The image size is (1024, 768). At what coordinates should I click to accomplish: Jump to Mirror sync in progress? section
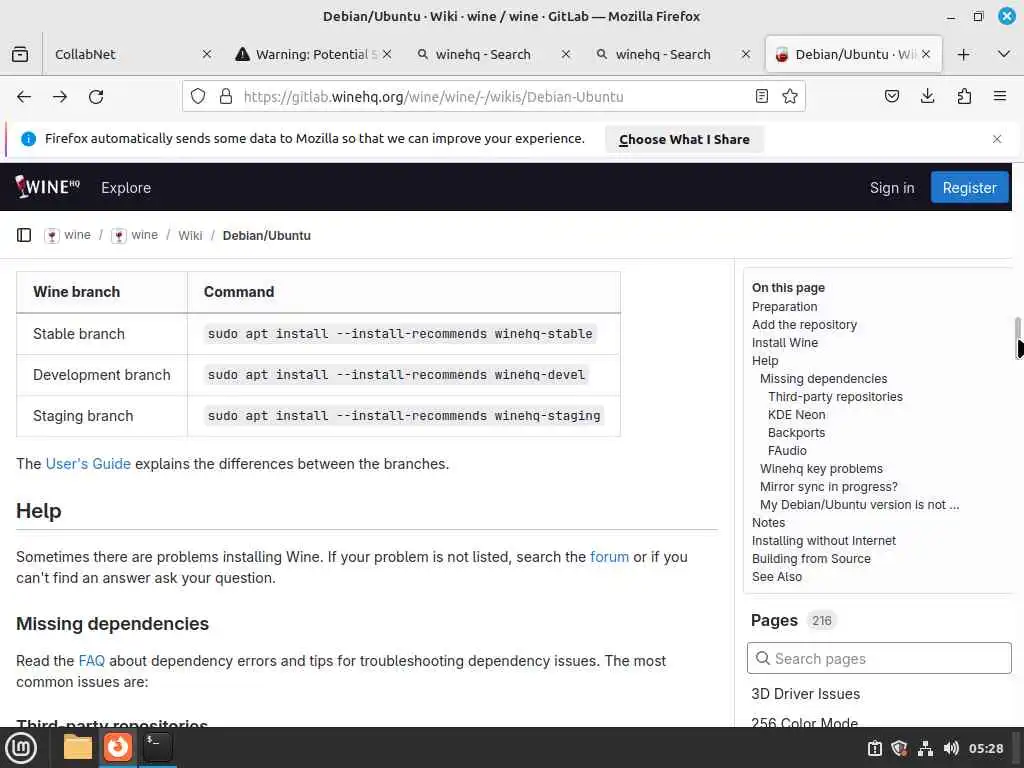(829, 487)
